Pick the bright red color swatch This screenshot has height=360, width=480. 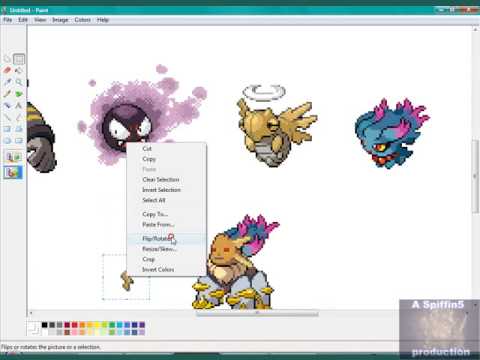(x=74, y=325)
